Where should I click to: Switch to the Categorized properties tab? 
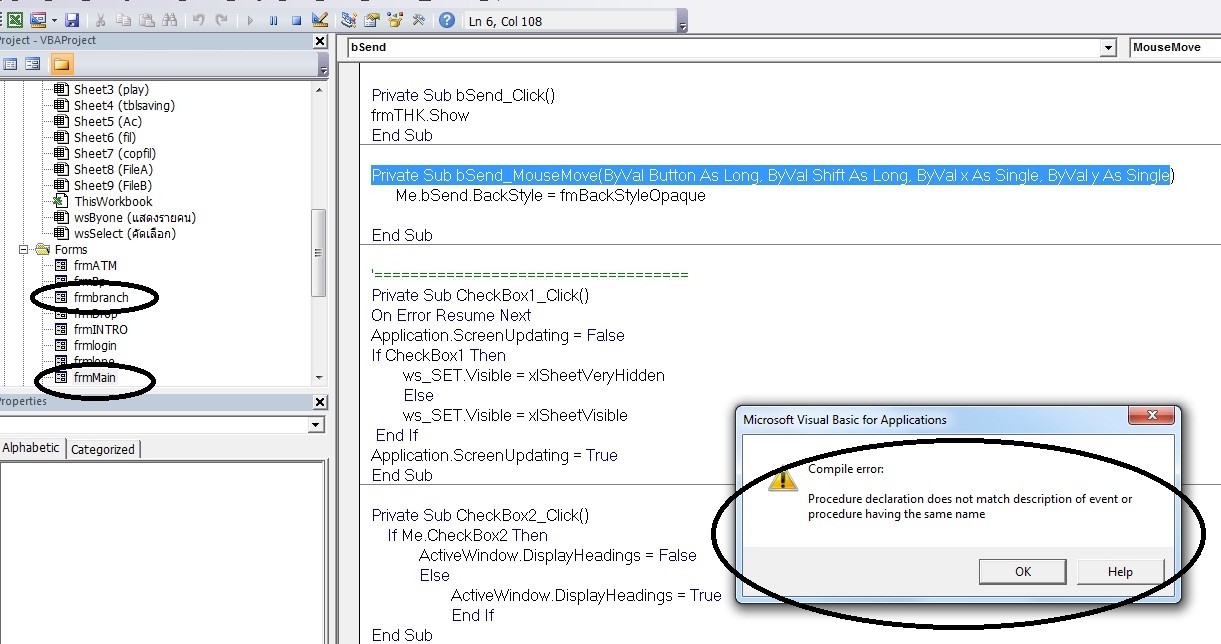tap(102, 449)
